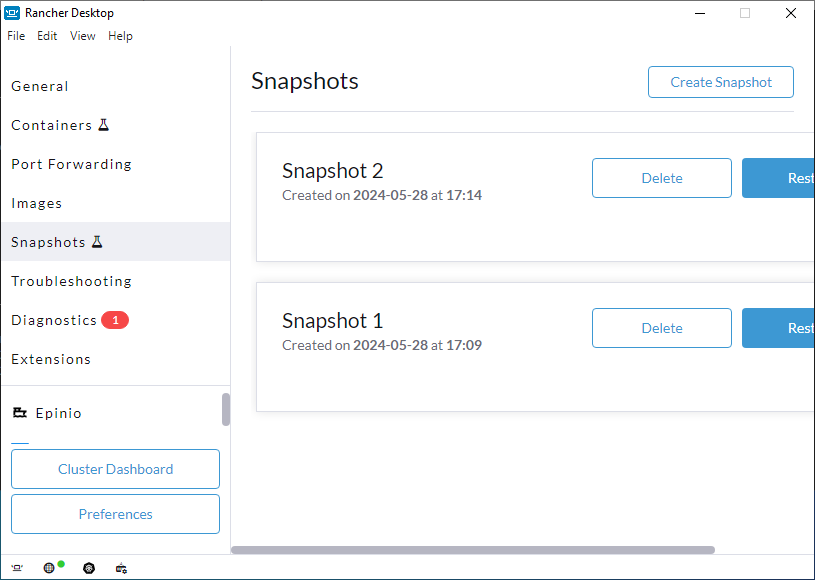Click the Snapshot 2 title text
Image resolution: width=815 pixels, height=580 pixels.
333,171
